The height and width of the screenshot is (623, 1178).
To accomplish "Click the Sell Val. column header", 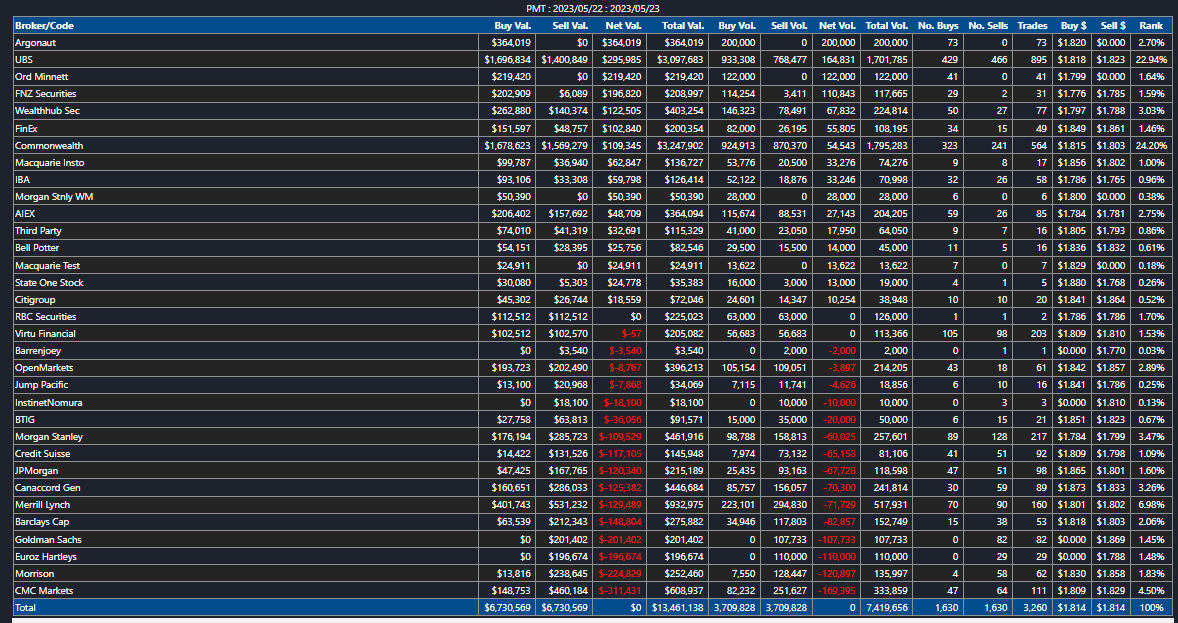I will (570, 26).
